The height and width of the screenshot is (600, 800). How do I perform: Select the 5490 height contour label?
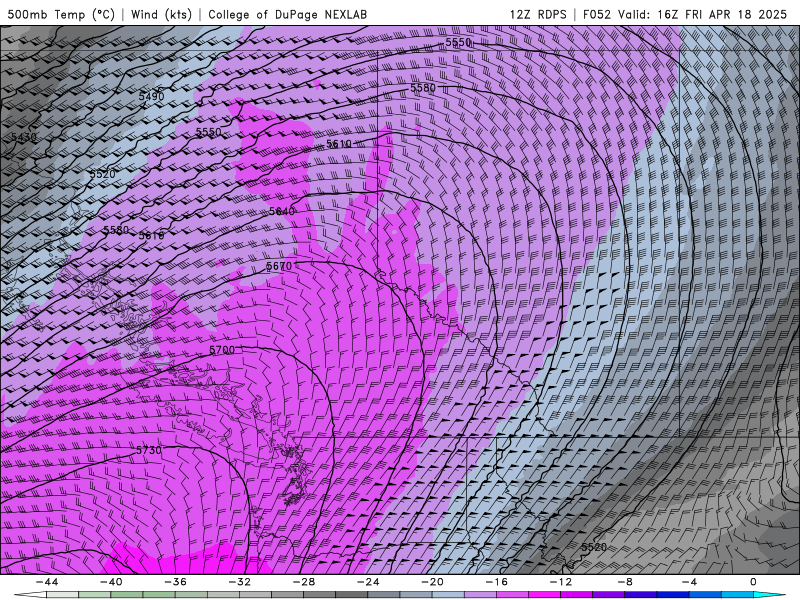click(152, 96)
